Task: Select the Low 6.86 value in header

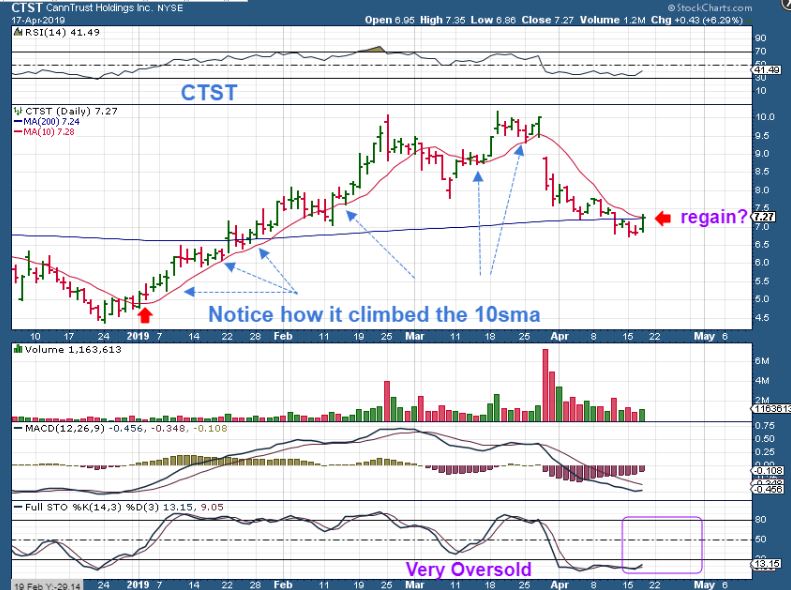Action: [x=494, y=20]
